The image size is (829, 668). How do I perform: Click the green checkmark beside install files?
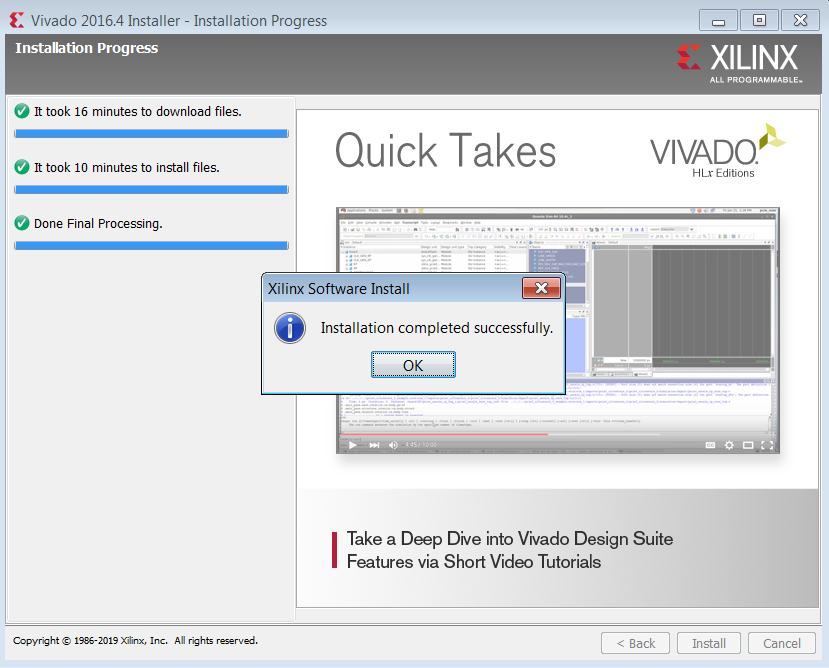22,167
